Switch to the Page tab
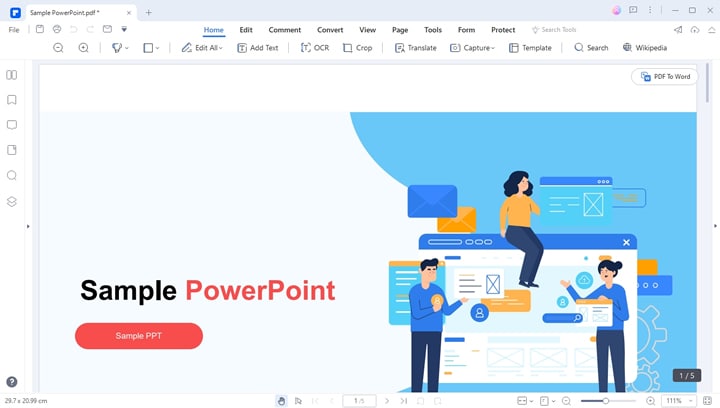The width and height of the screenshot is (720, 408). coord(400,30)
